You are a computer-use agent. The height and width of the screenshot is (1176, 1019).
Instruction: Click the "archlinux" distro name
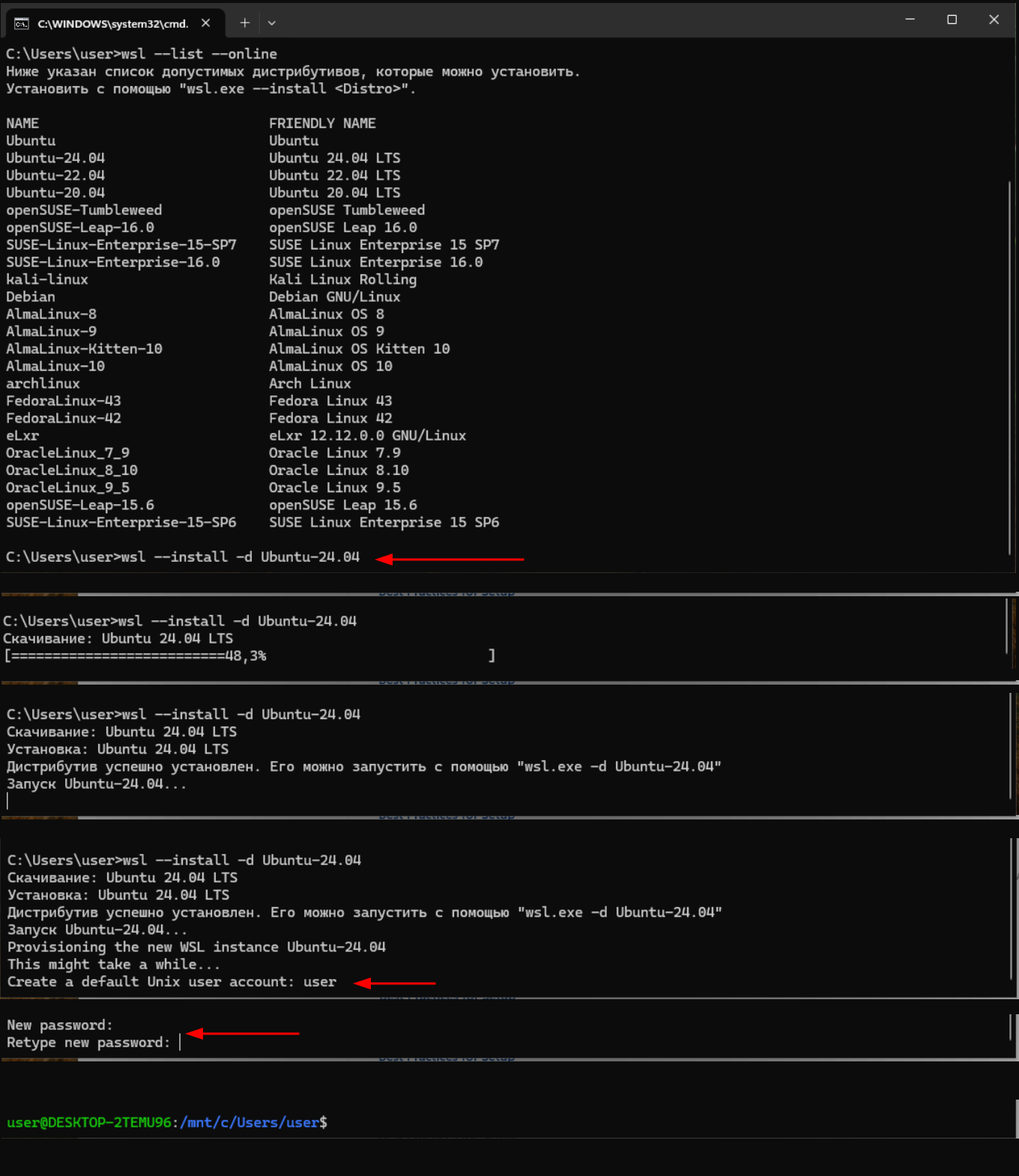[x=43, y=384]
